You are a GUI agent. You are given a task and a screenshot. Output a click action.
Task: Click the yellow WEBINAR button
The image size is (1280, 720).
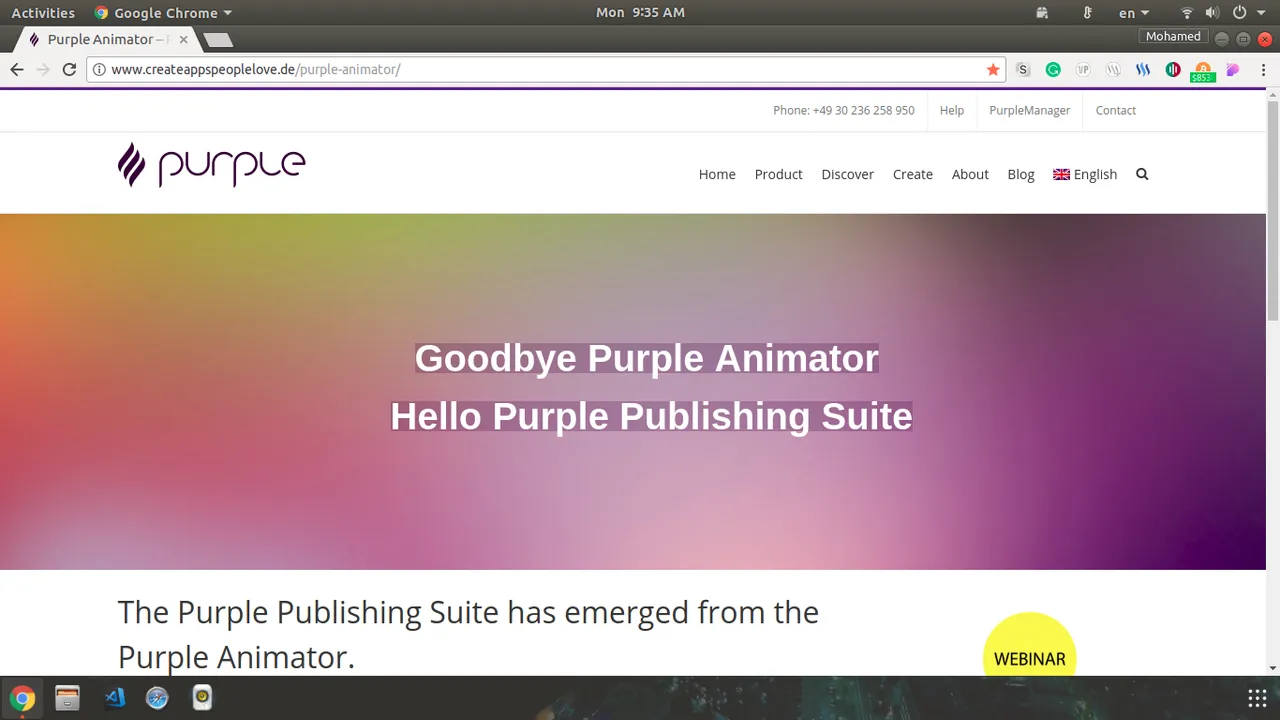click(1029, 645)
